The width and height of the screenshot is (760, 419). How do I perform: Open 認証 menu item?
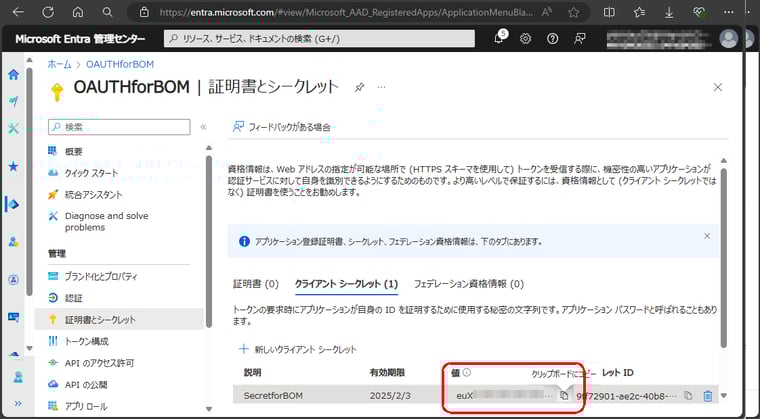74,298
